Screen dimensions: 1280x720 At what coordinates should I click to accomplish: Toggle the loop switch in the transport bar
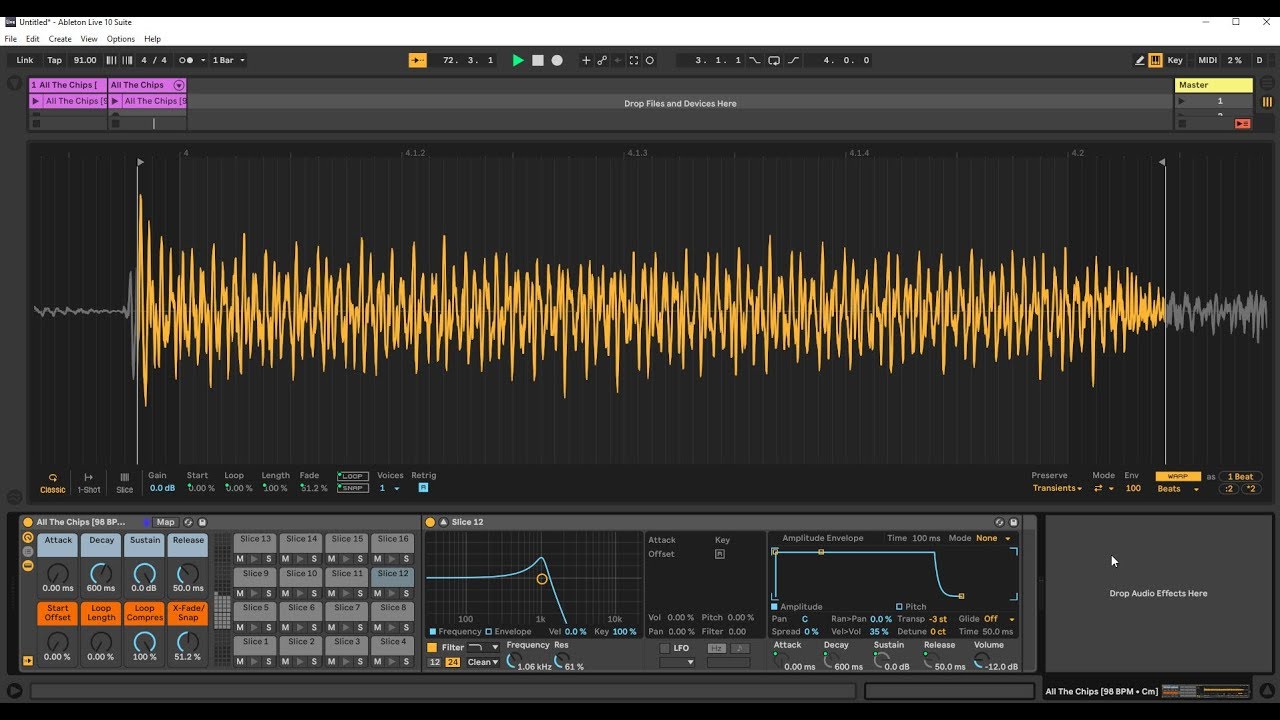[x=774, y=60]
